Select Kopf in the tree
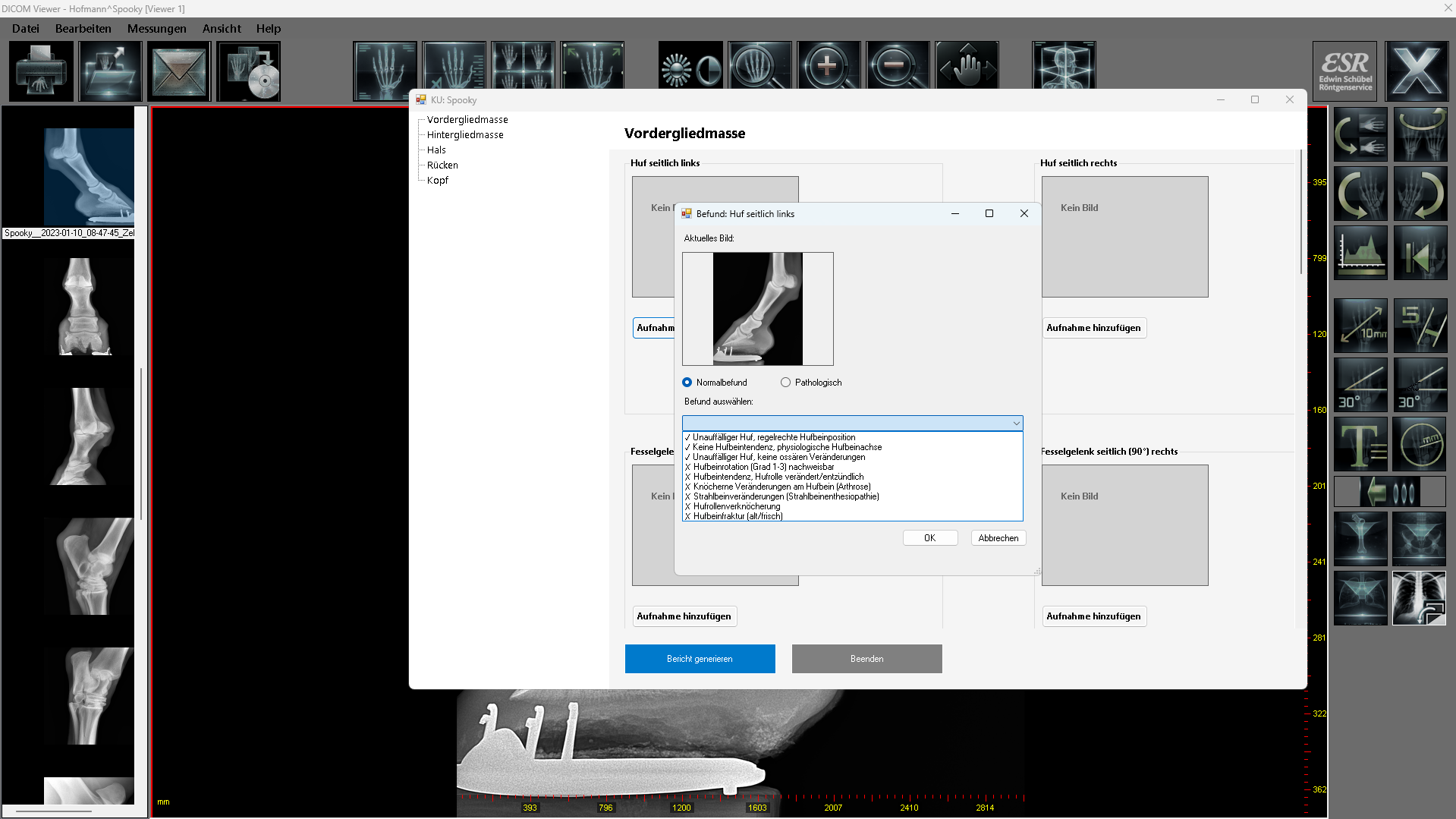The width and height of the screenshot is (1456, 819). click(438, 181)
